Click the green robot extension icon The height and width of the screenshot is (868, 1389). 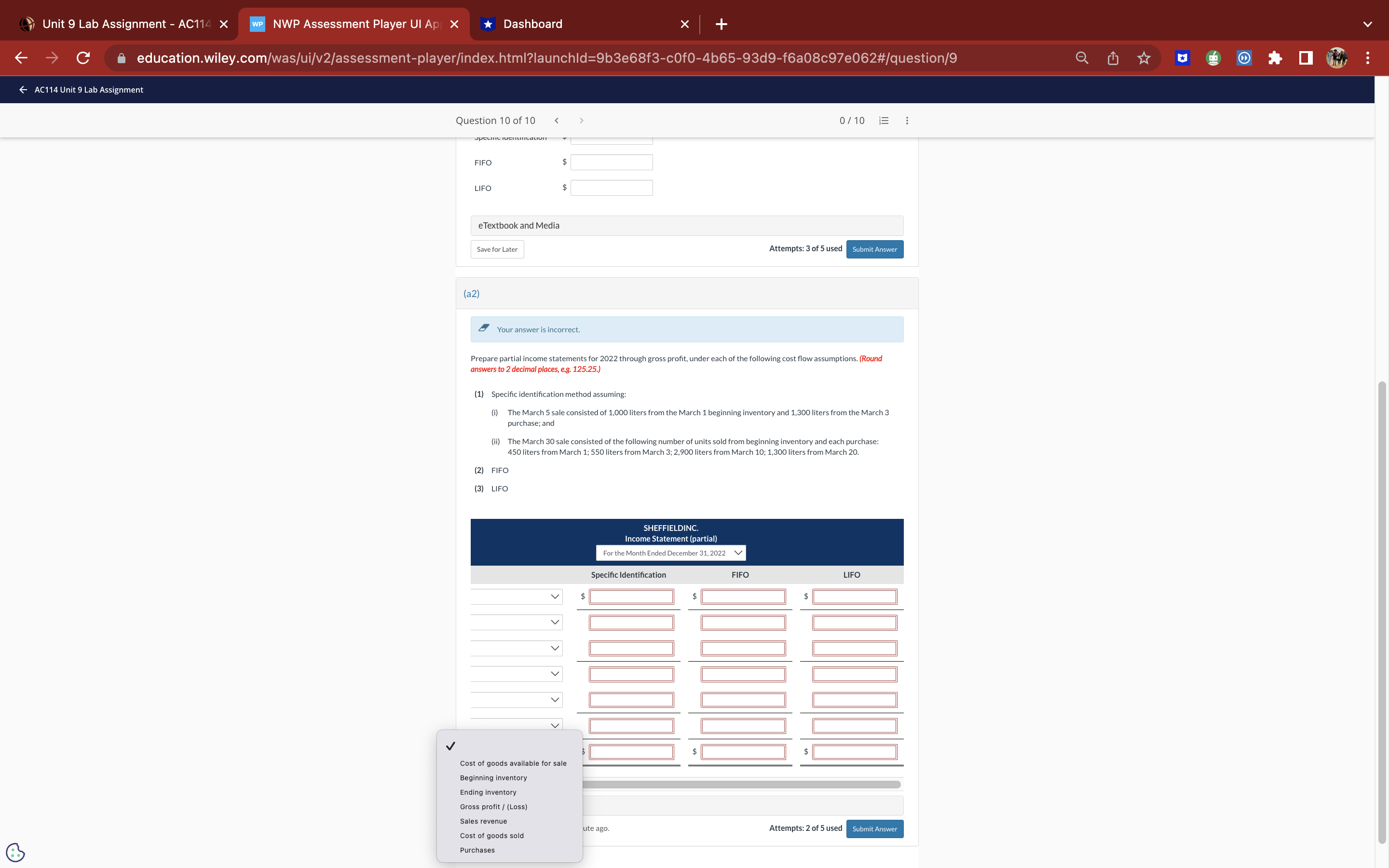(x=1213, y=57)
